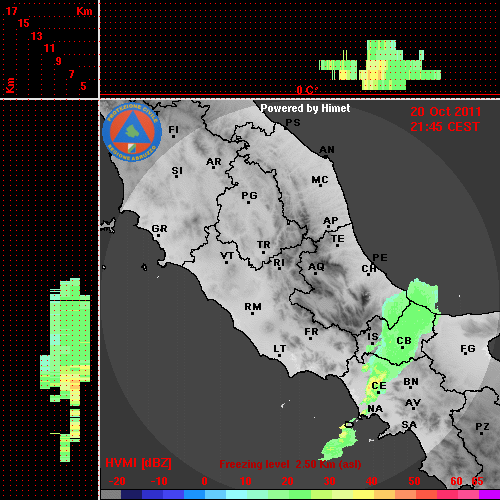Click the '5' km height label

point(83,86)
